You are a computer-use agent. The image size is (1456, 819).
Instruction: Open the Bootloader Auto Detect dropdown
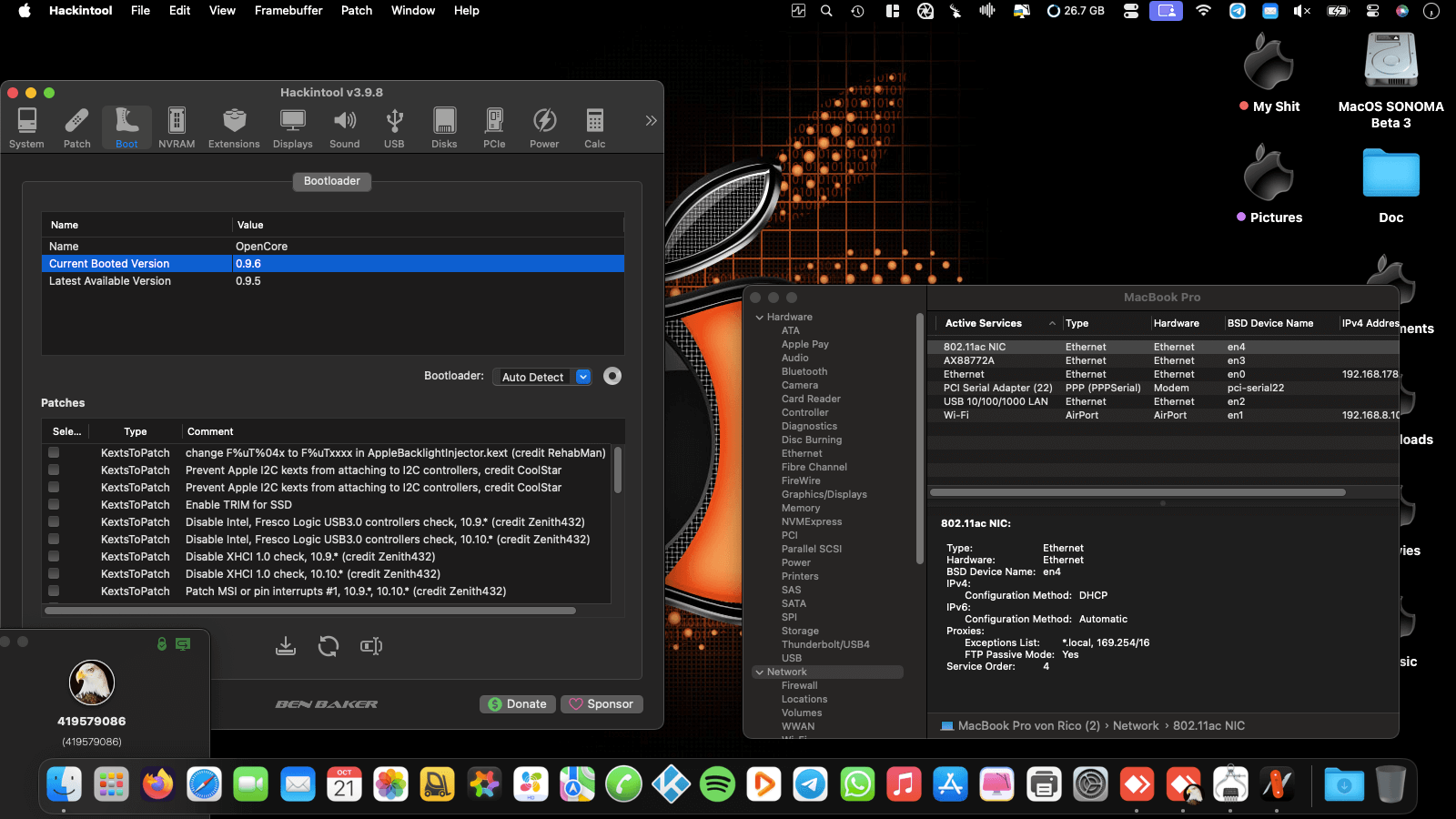pyautogui.click(x=543, y=377)
